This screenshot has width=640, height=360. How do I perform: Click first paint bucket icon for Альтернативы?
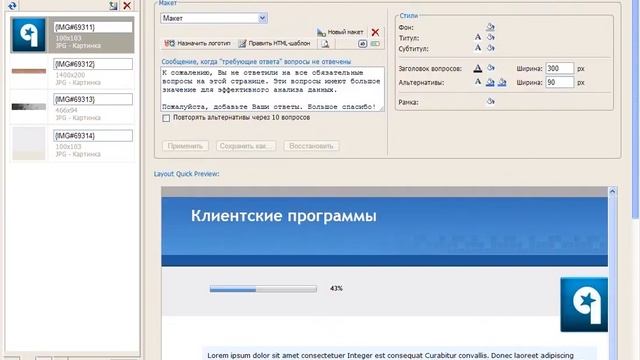point(490,82)
